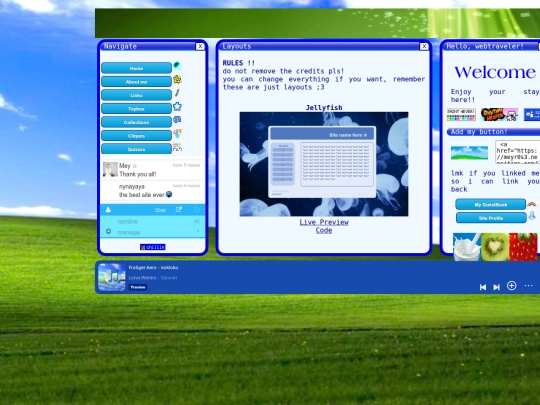Viewport: 540px width, 405px height.
Task: Open the Links navigation button
Action: (x=136, y=95)
